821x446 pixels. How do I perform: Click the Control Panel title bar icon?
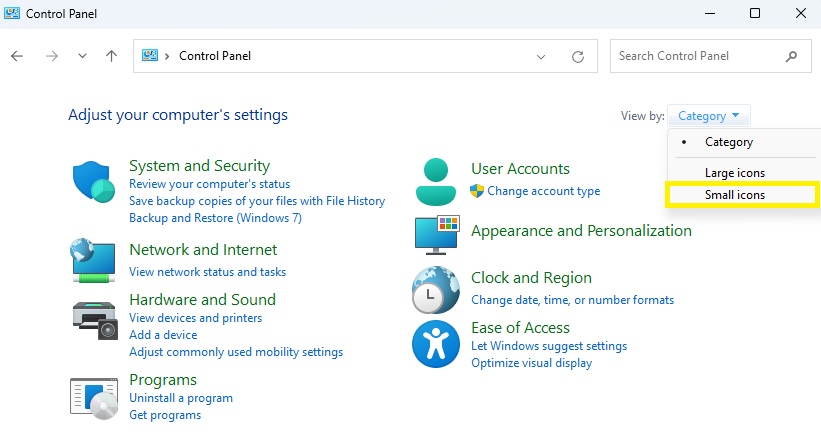12,13
